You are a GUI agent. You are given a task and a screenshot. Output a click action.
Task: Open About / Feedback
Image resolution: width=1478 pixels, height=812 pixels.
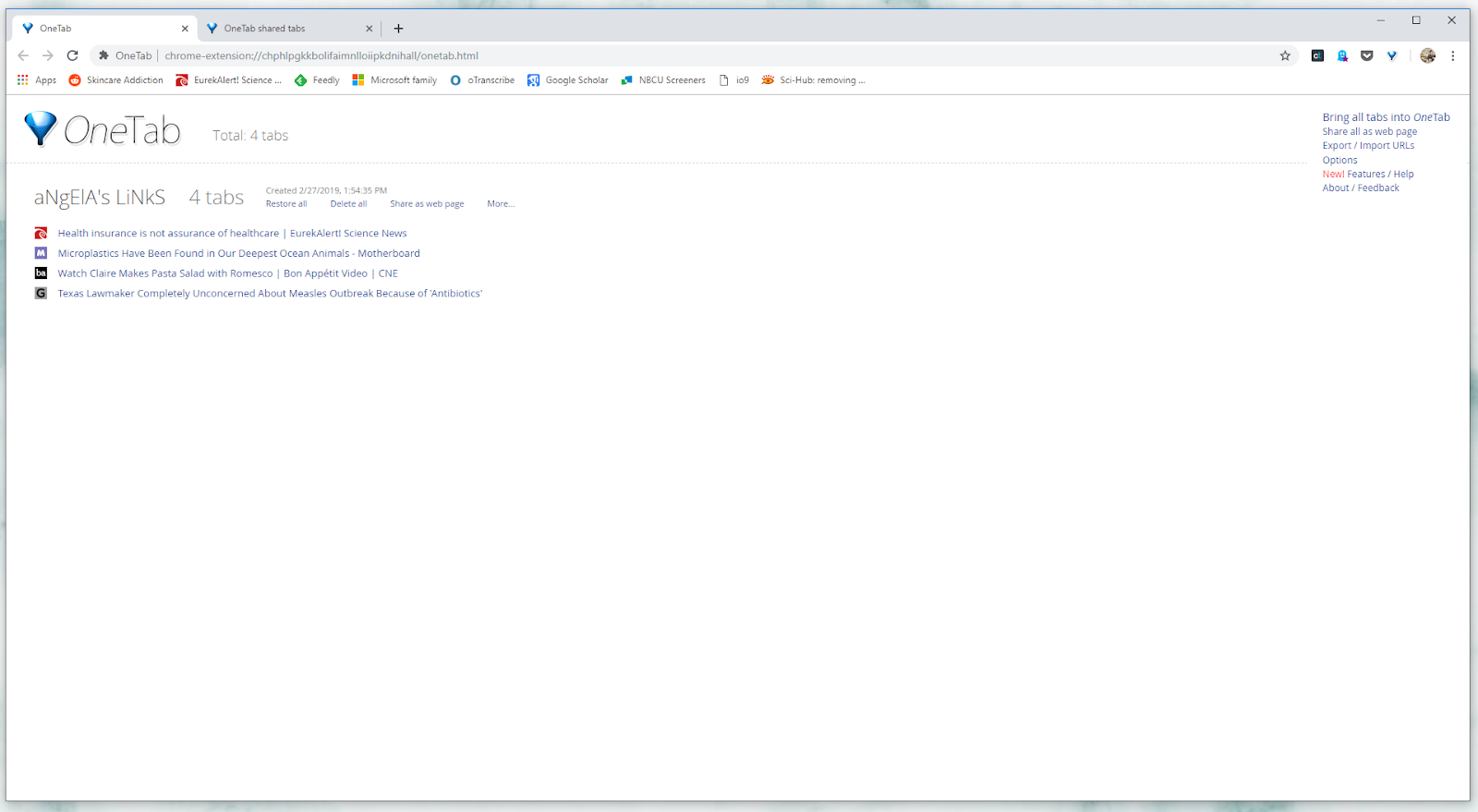[1361, 188]
